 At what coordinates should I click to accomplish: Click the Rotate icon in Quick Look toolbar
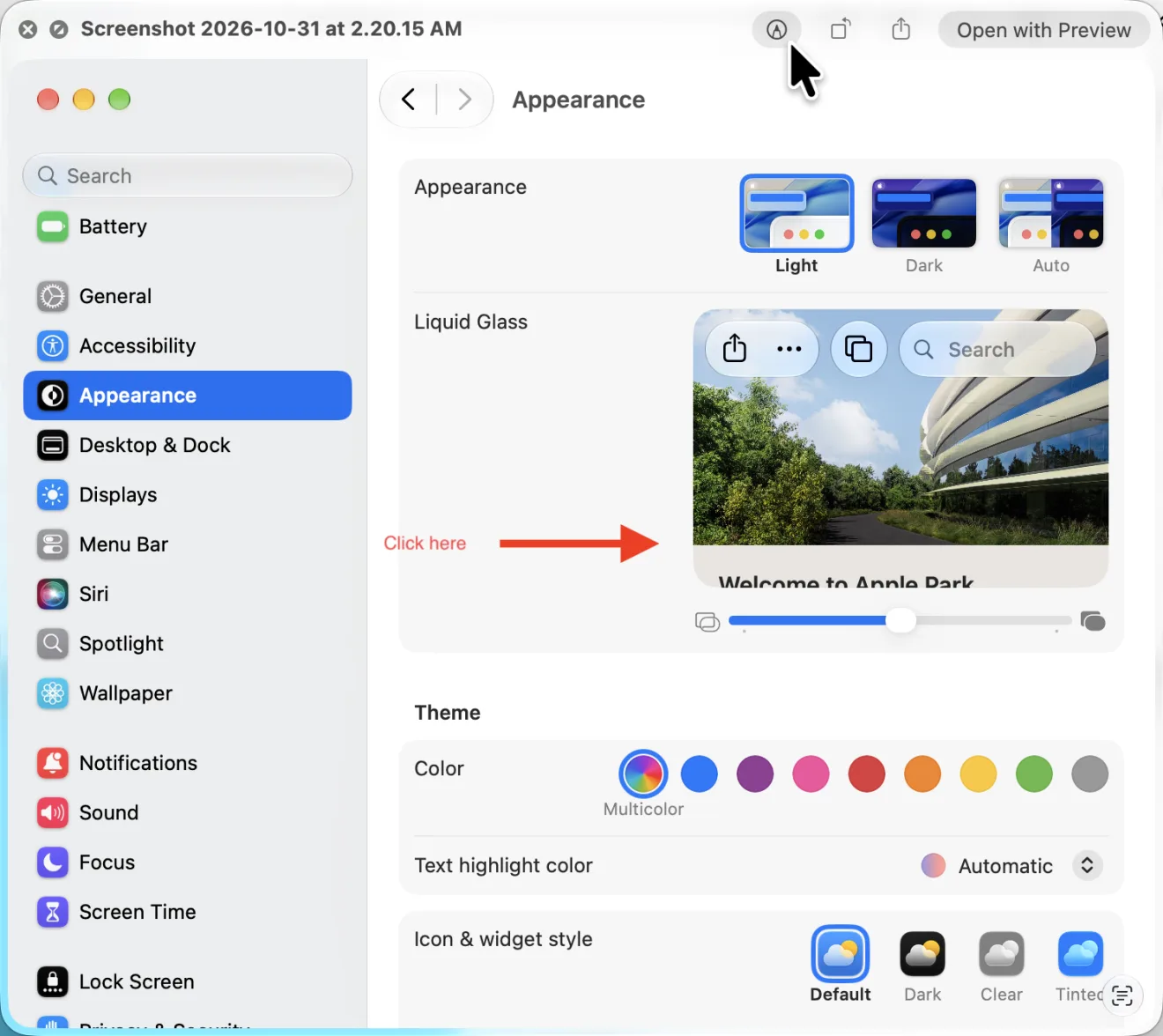(x=841, y=30)
